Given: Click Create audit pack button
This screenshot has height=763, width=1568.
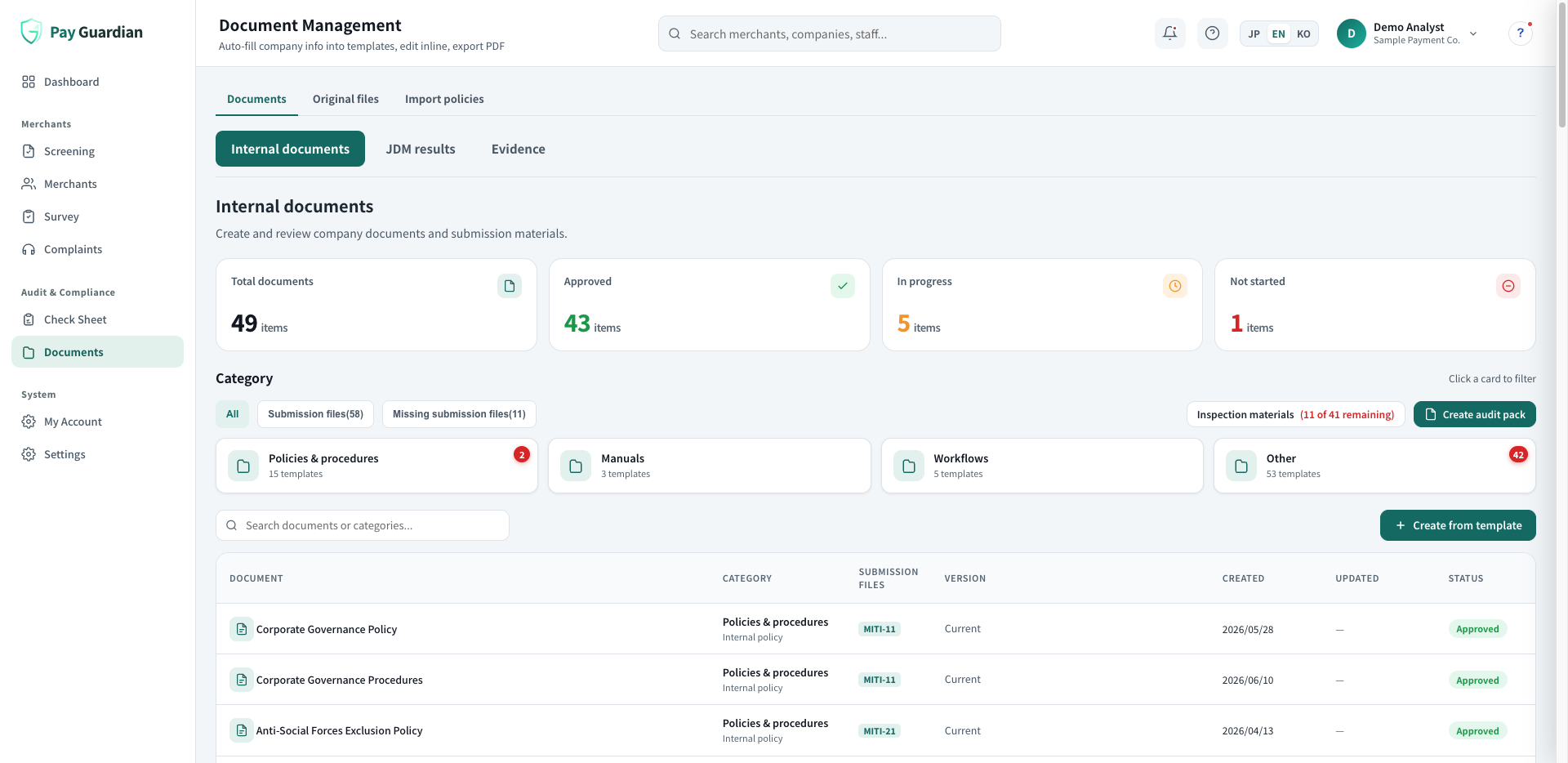Looking at the screenshot, I should pyautogui.click(x=1475, y=414).
